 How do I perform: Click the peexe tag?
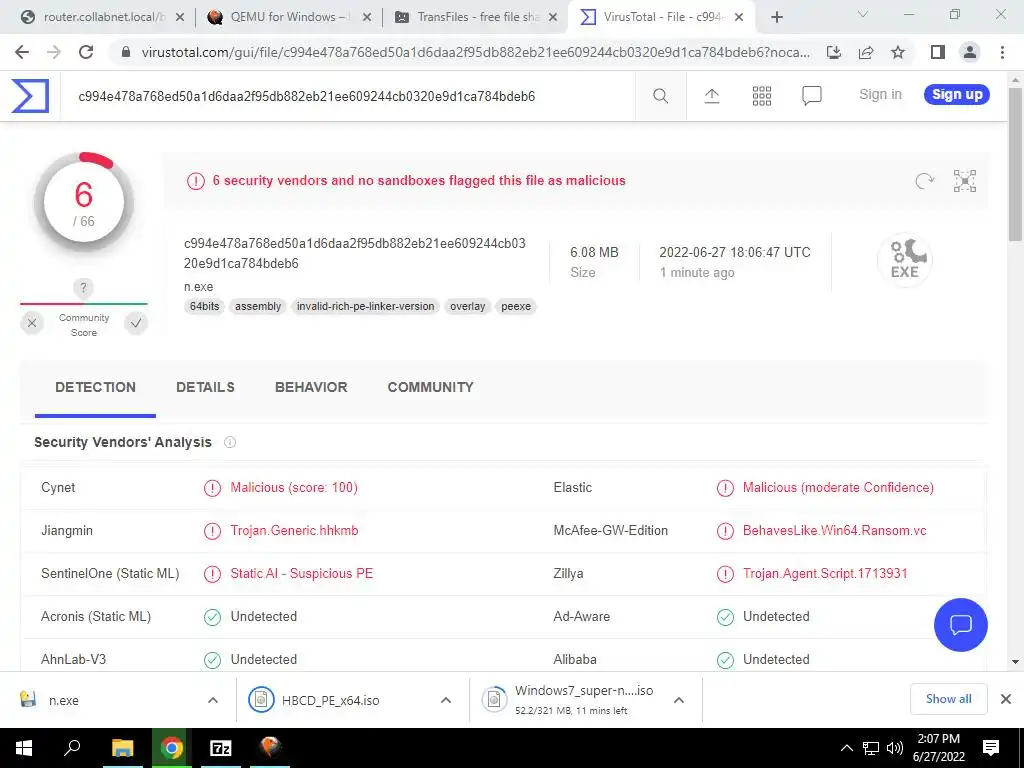pyautogui.click(x=516, y=307)
